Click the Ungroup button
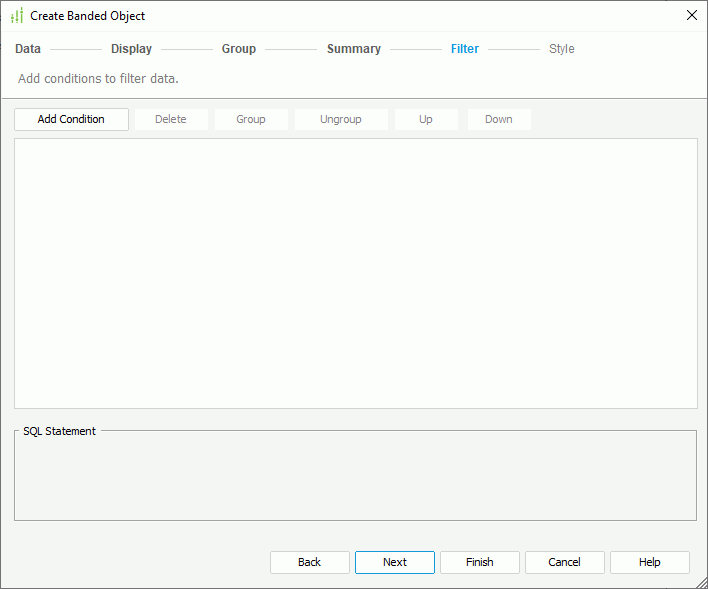Image resolution: width=708 pixels, height=589 pixels. 341,119
